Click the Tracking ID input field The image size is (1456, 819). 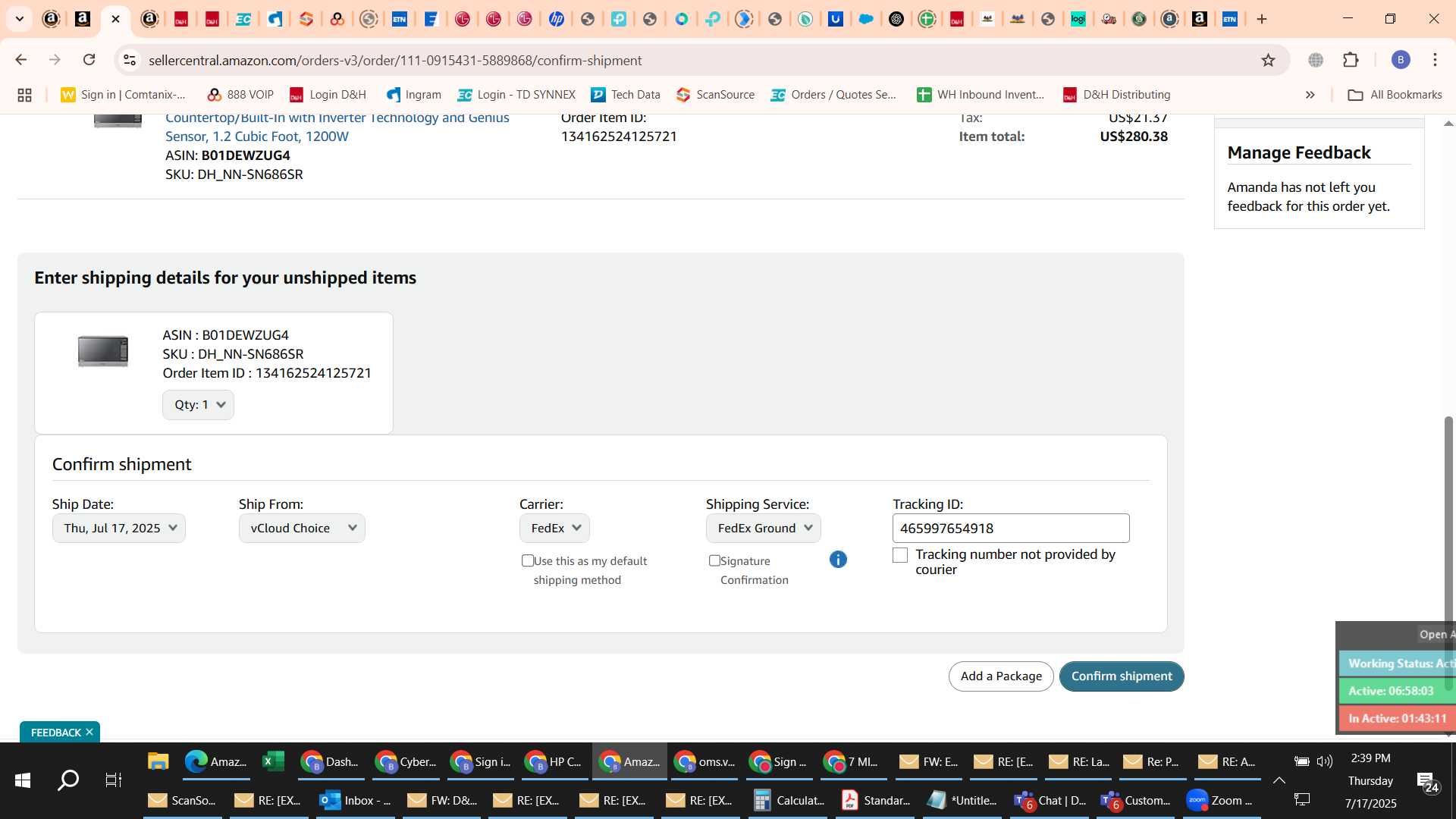point(1011,528)
